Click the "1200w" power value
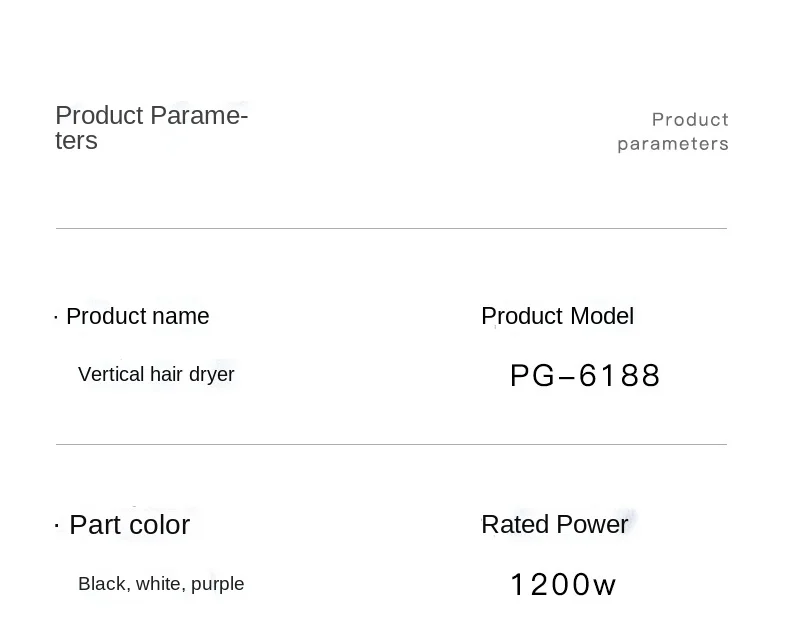790x633 pixels. (563, 585)
